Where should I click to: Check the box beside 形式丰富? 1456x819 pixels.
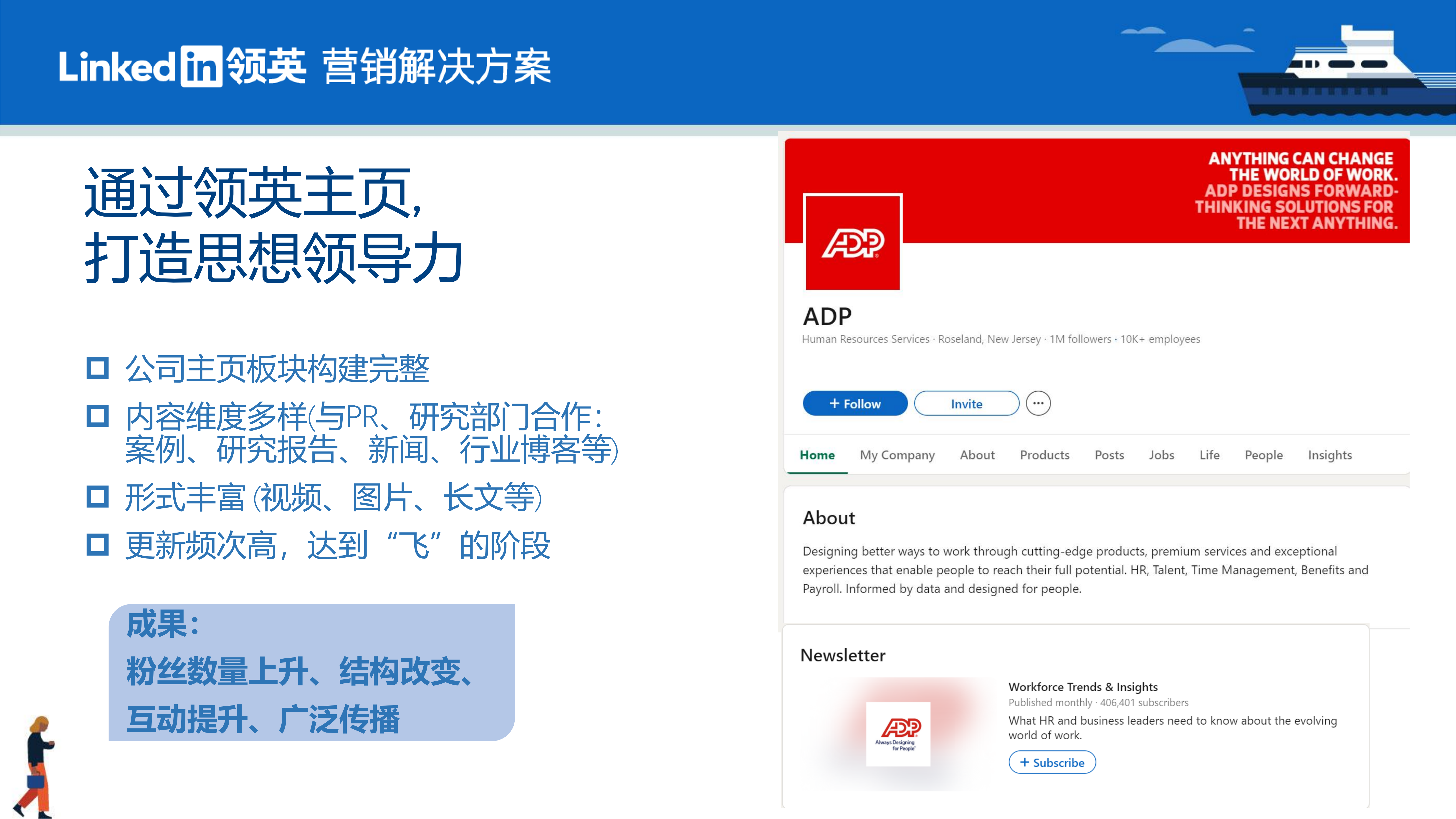point(97,497)
